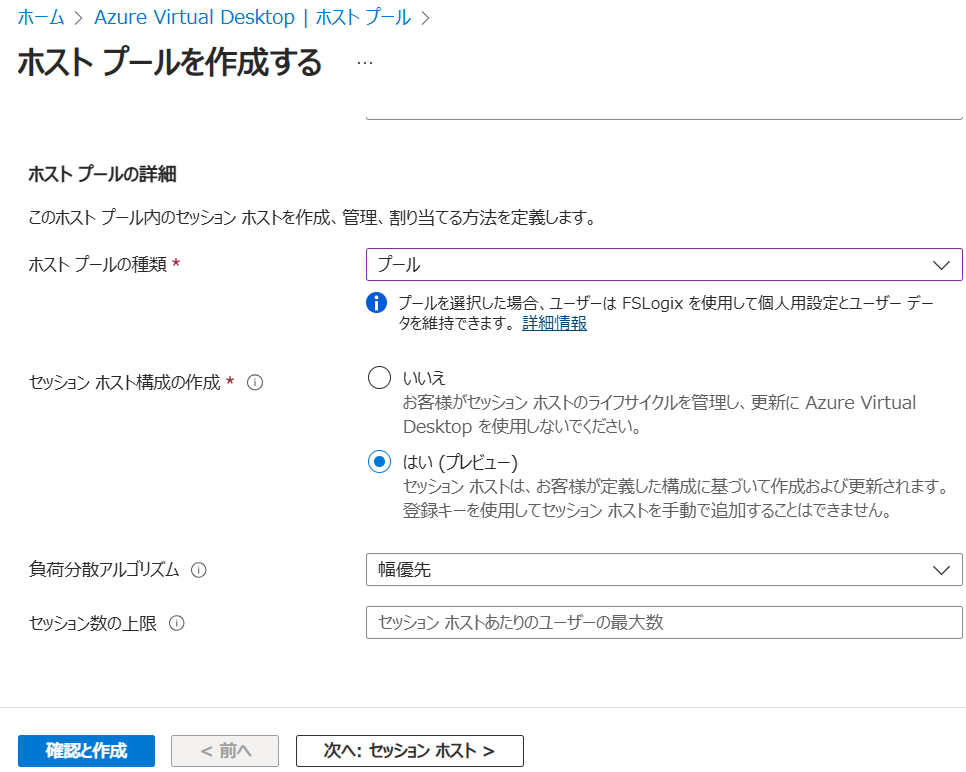Select the はい (プレビュー) radio option
966x772 pixels.
(379, 461)
